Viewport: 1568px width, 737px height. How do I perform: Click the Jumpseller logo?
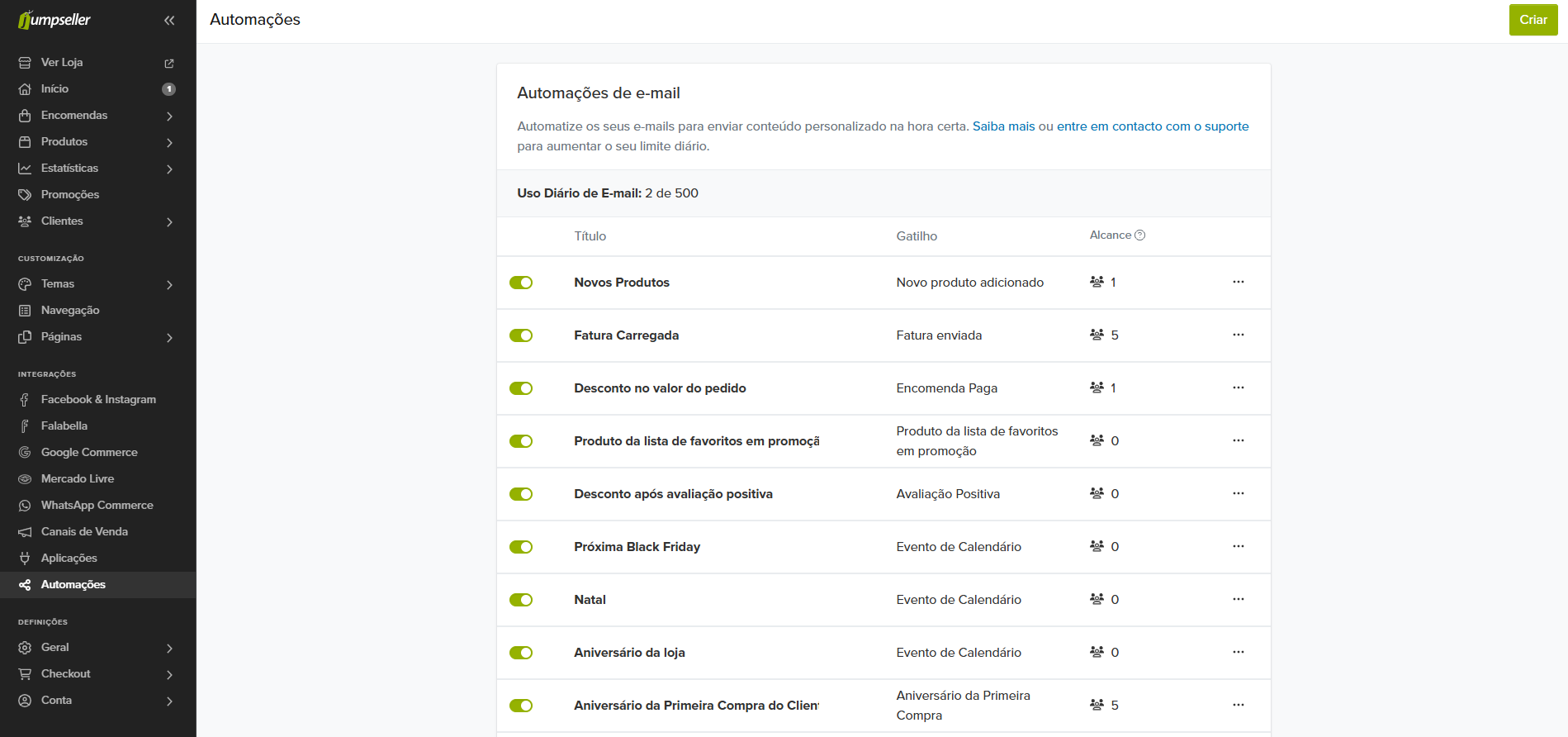coord(54,20)
